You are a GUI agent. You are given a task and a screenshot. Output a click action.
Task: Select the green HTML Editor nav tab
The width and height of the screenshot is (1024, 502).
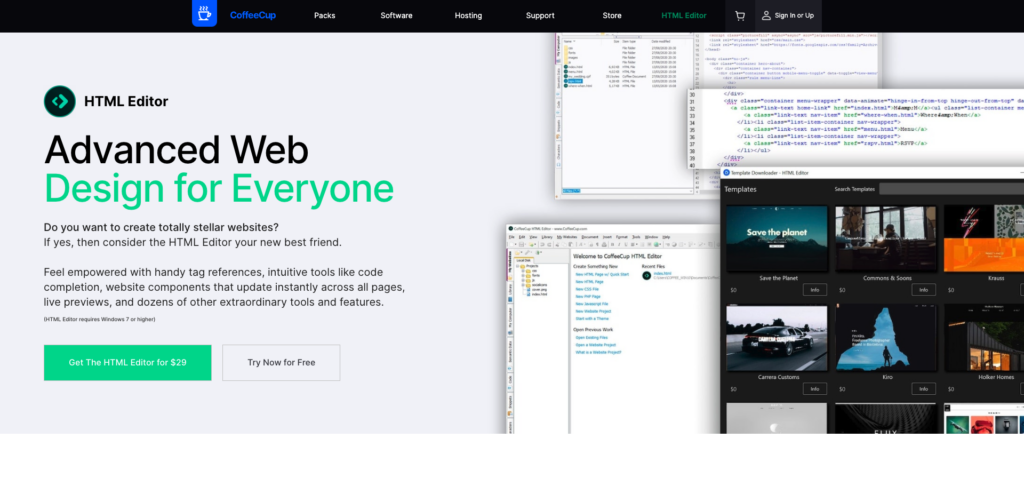click(x=684, y=16)
